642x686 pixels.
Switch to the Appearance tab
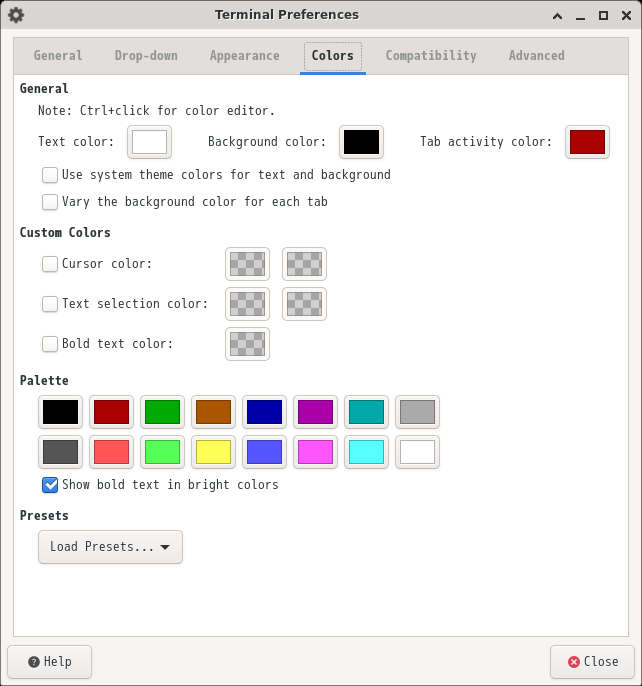(245, 56)
